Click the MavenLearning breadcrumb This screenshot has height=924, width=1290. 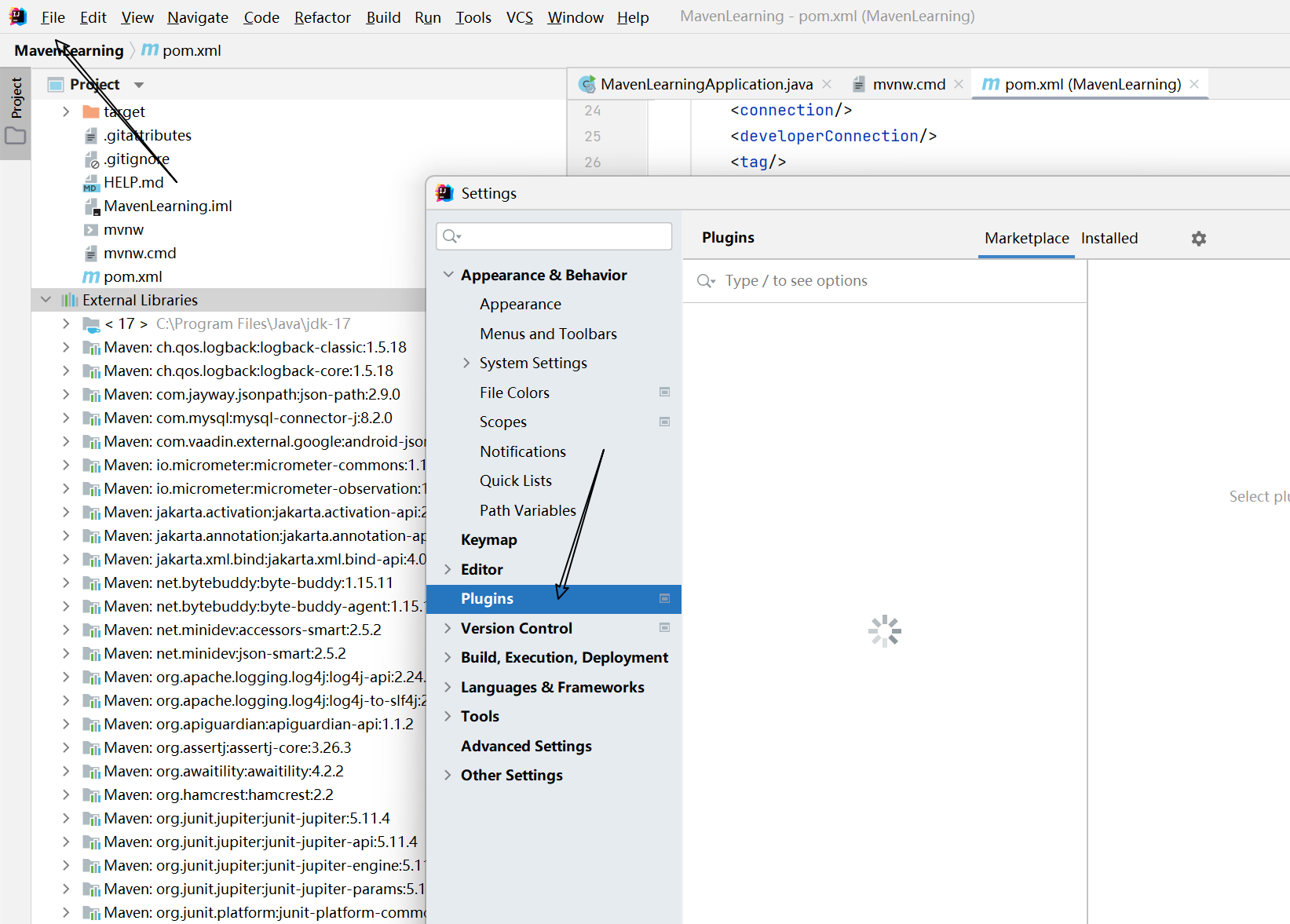[69, 50]
